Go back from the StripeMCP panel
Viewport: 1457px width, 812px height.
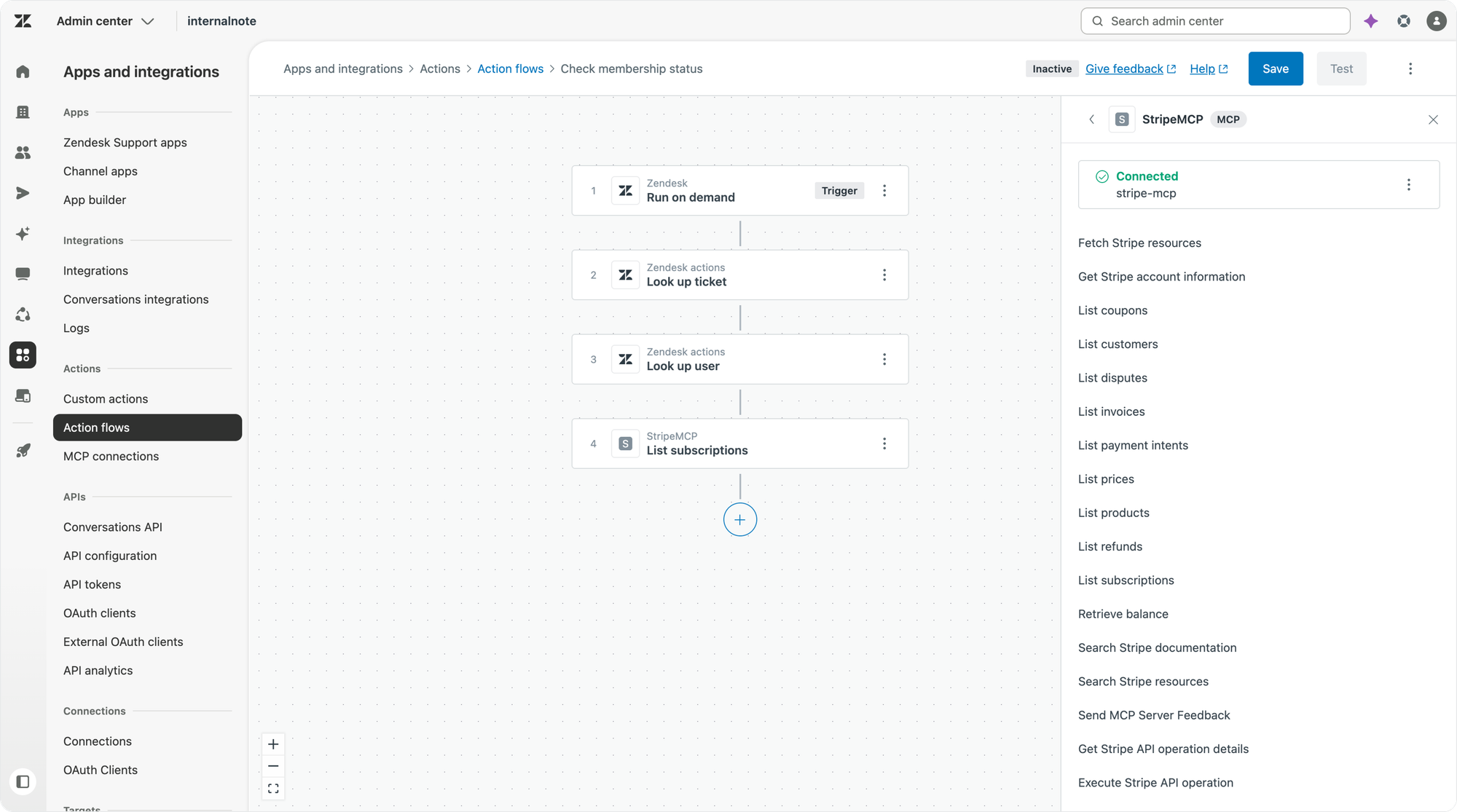[x=1091, y=119]
